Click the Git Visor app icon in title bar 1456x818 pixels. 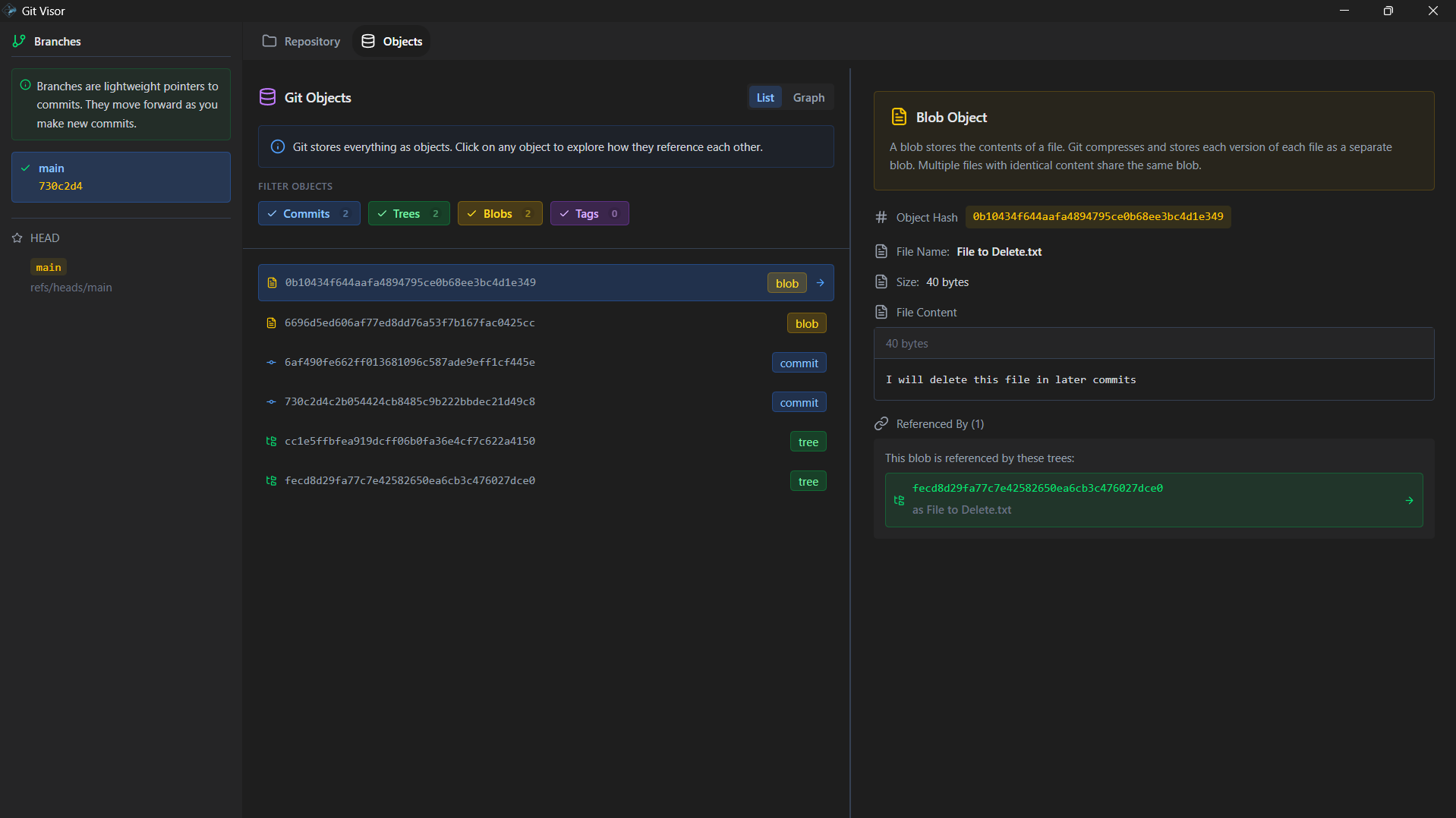pyautogui.click(x=11, y=11)
